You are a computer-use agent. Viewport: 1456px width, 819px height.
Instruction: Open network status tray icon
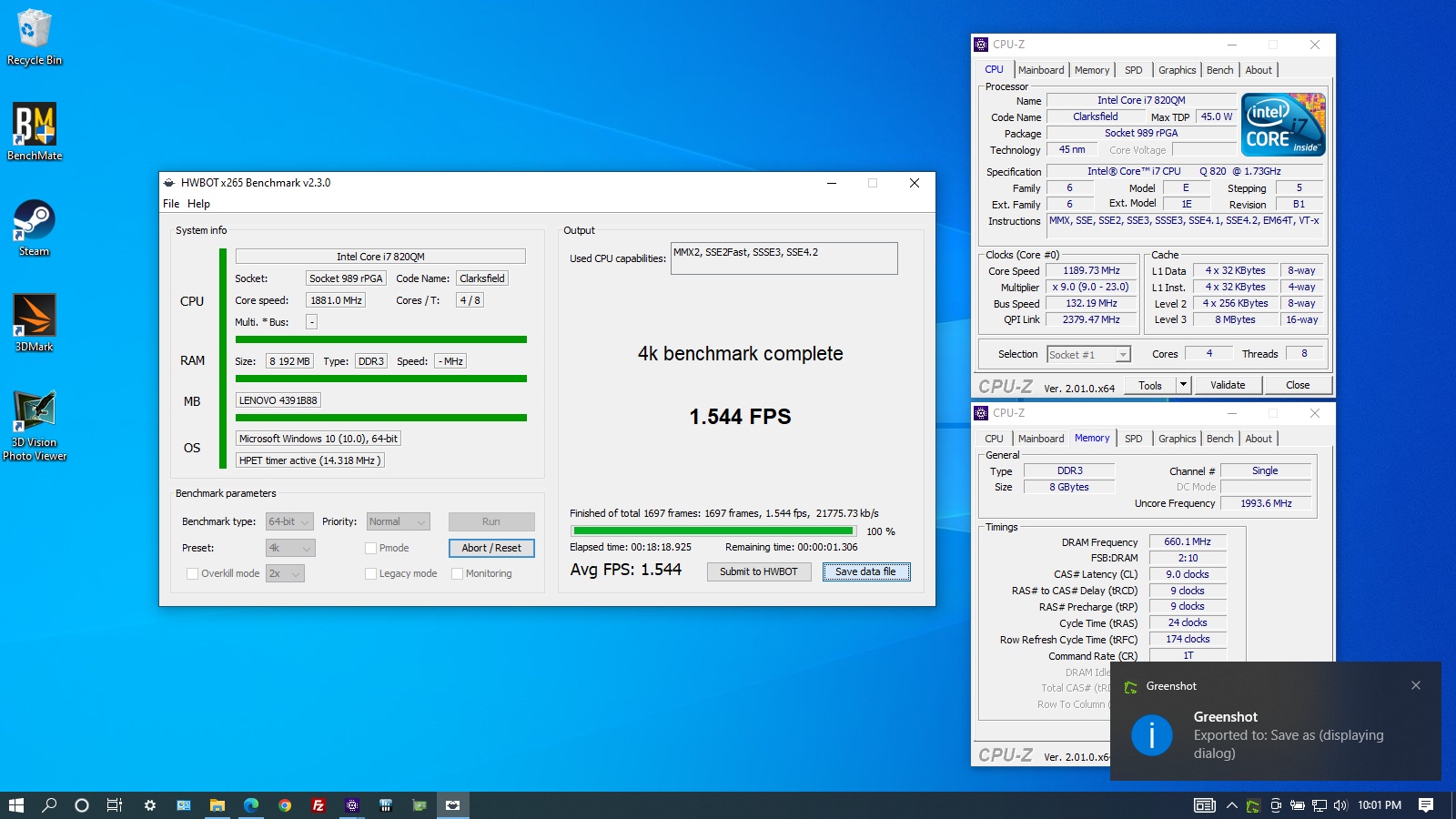pyautogui.click(x=1319, y=805)
